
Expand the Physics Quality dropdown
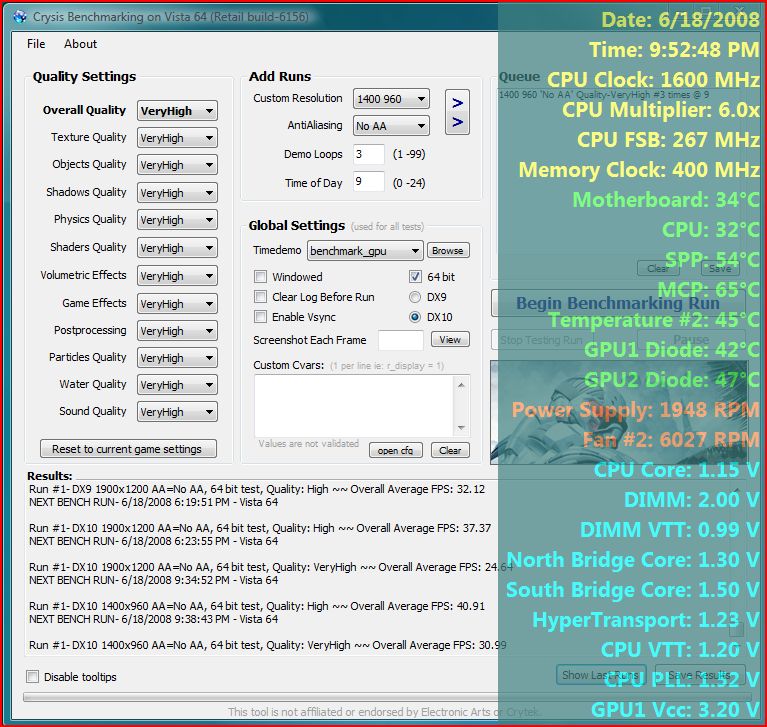[177, 220]
